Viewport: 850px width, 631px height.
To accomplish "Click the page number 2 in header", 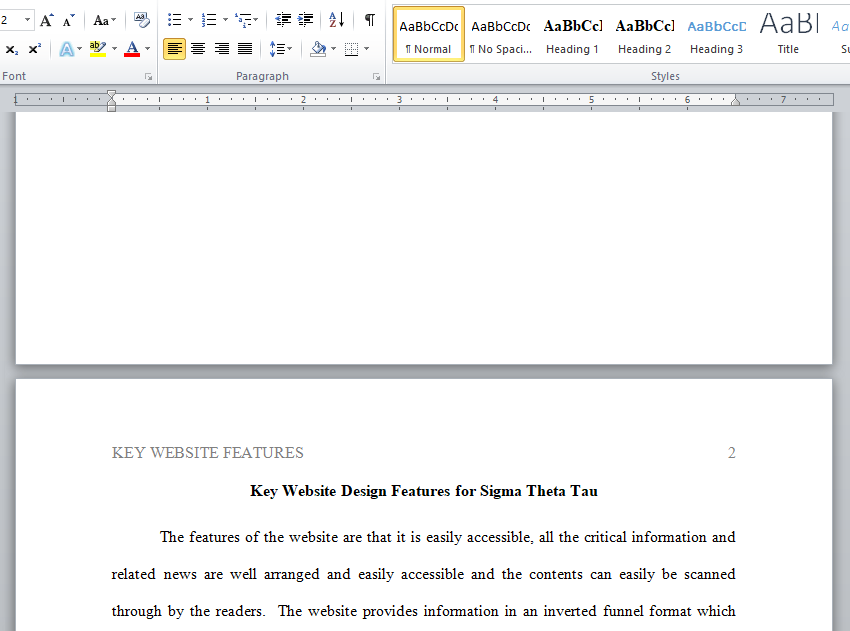I will point(732,453).
